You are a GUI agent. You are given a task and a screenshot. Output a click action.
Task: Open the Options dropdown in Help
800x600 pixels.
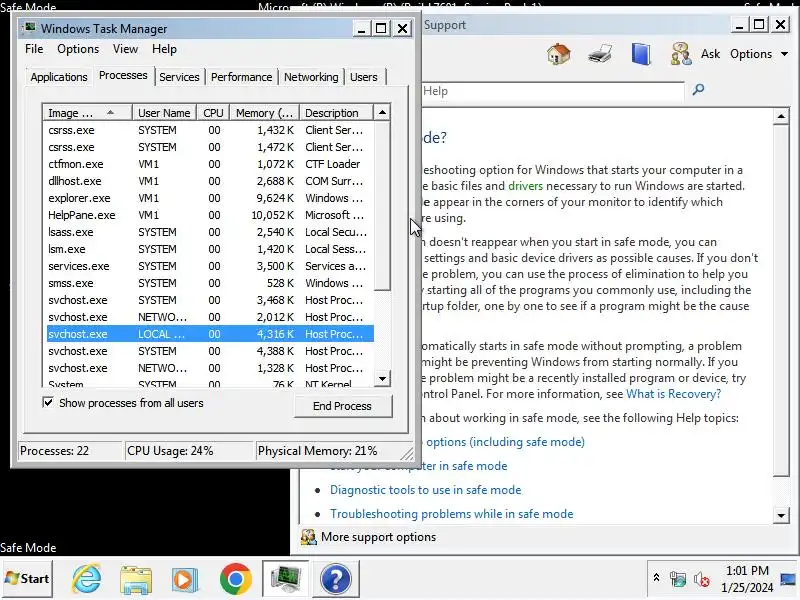tap(758, 54)
